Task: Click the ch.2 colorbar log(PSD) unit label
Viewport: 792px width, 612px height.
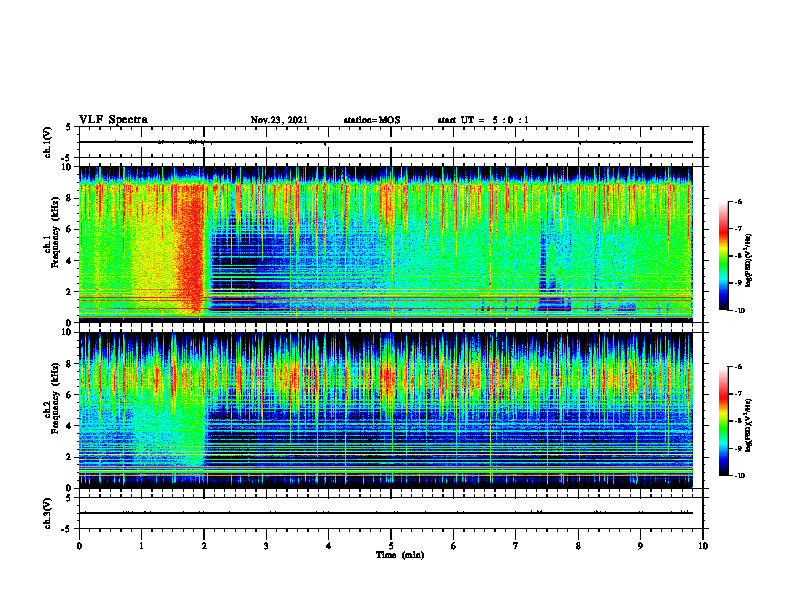Action: [749, 425]
